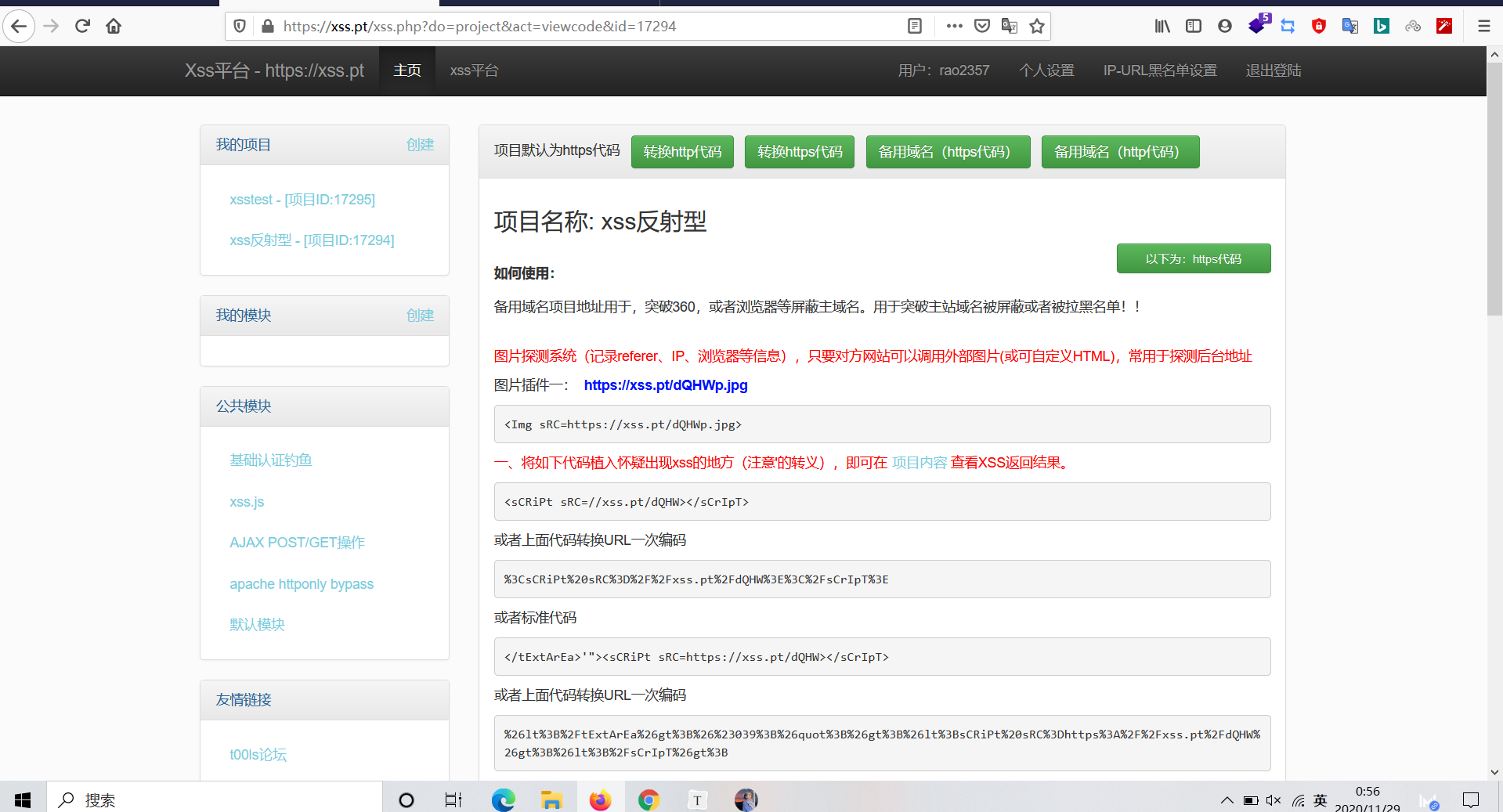The width and height of the screenshot is (1503, 812).
Task: Click the browser Back arrow button
Action: (19, 27)
